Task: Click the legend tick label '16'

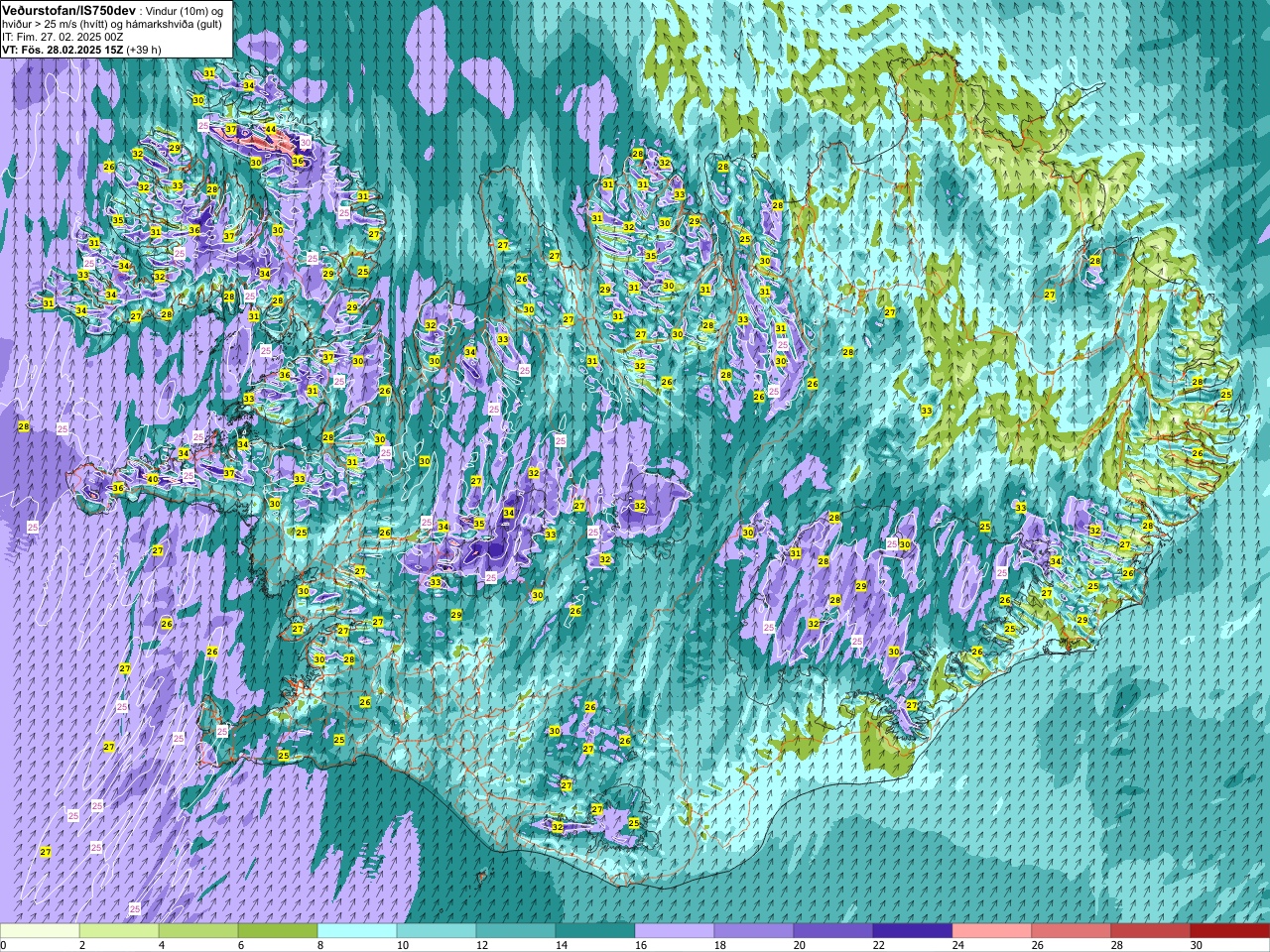Action: [641, 945]
